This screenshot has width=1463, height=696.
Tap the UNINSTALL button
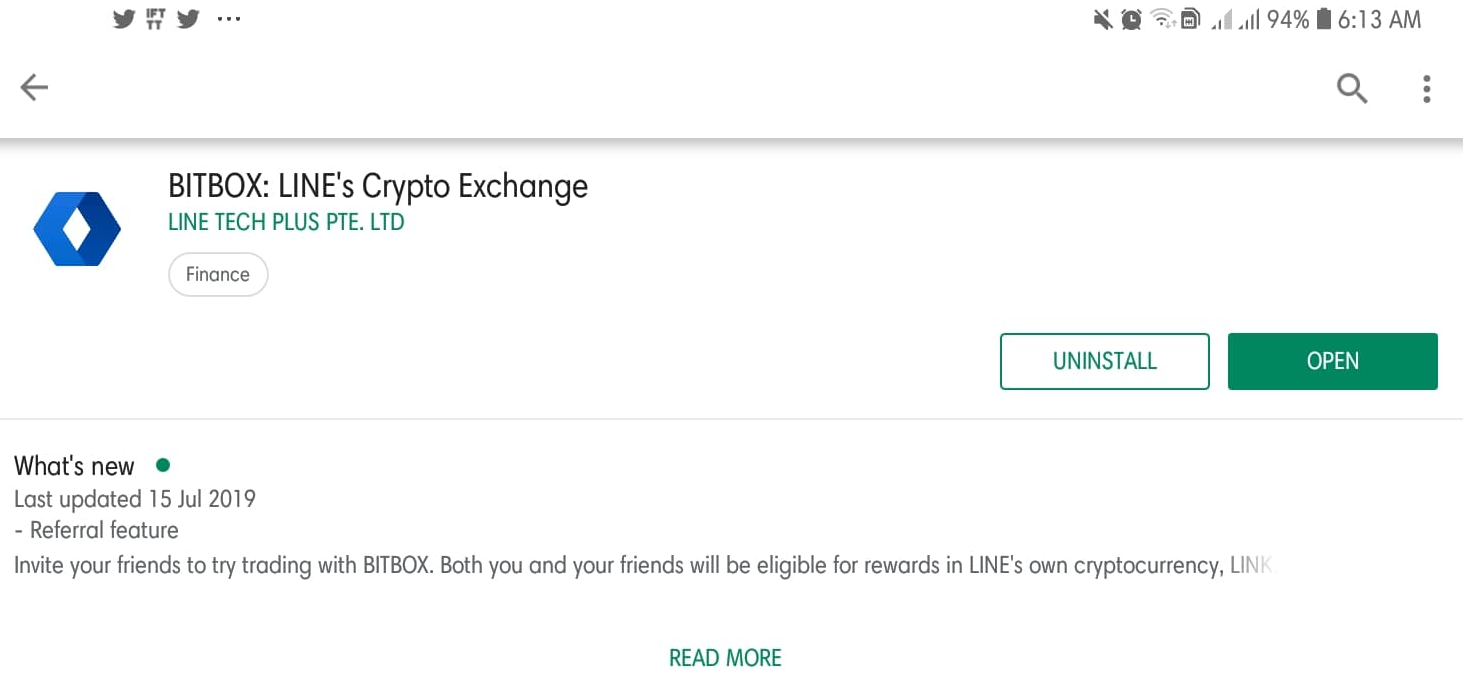click(1105, 361)
